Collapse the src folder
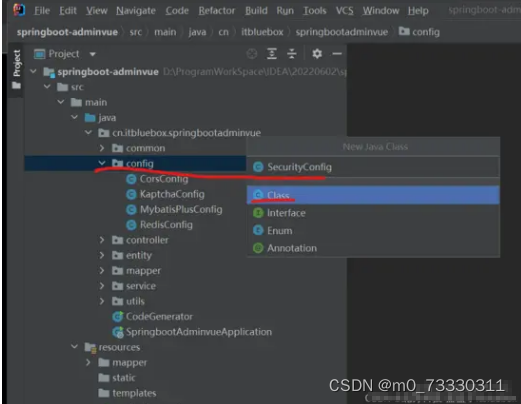Screen dimensions: 521x404 point(47,87)
